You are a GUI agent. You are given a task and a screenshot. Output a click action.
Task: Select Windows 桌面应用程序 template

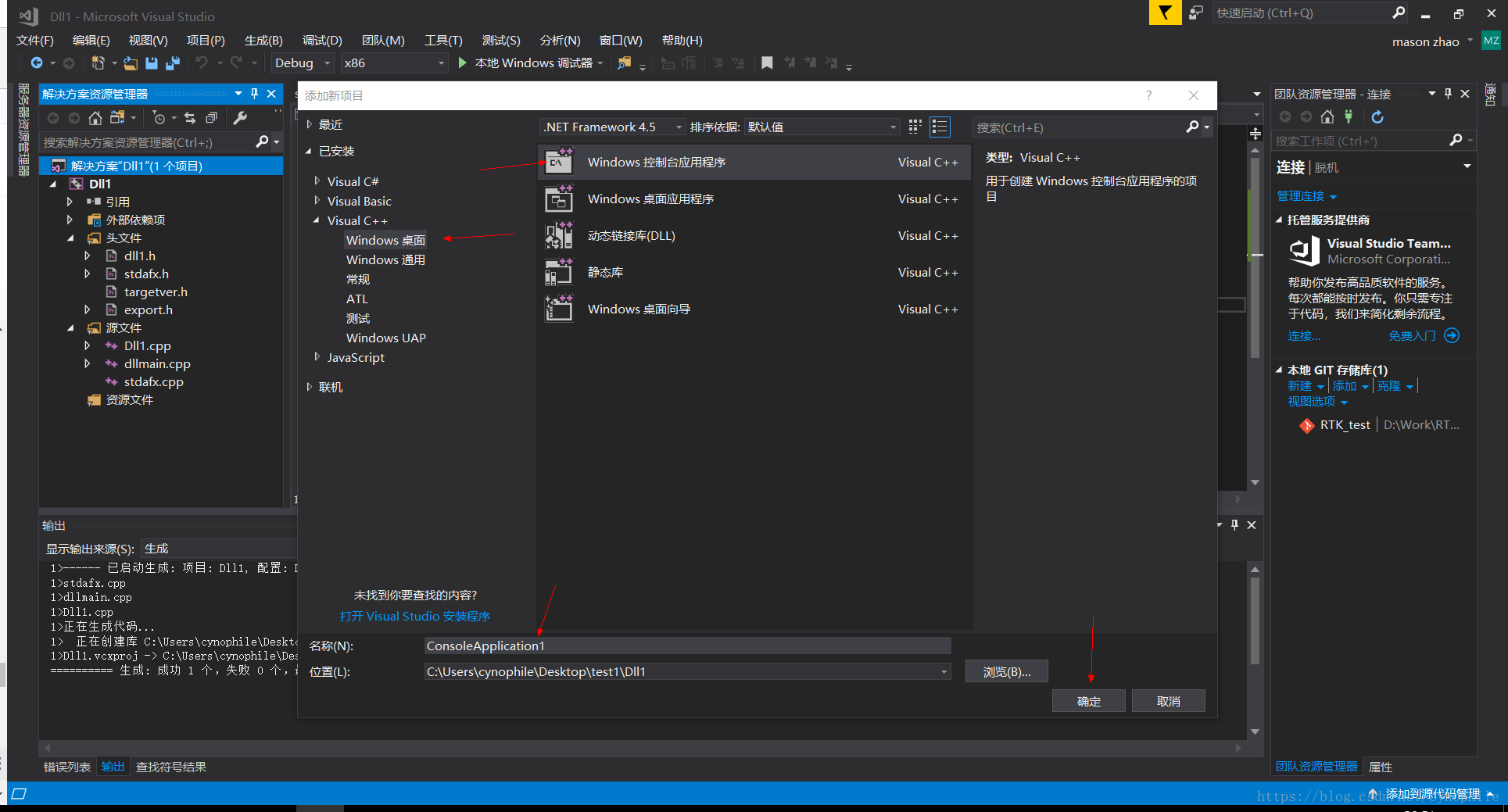(754, 199)
